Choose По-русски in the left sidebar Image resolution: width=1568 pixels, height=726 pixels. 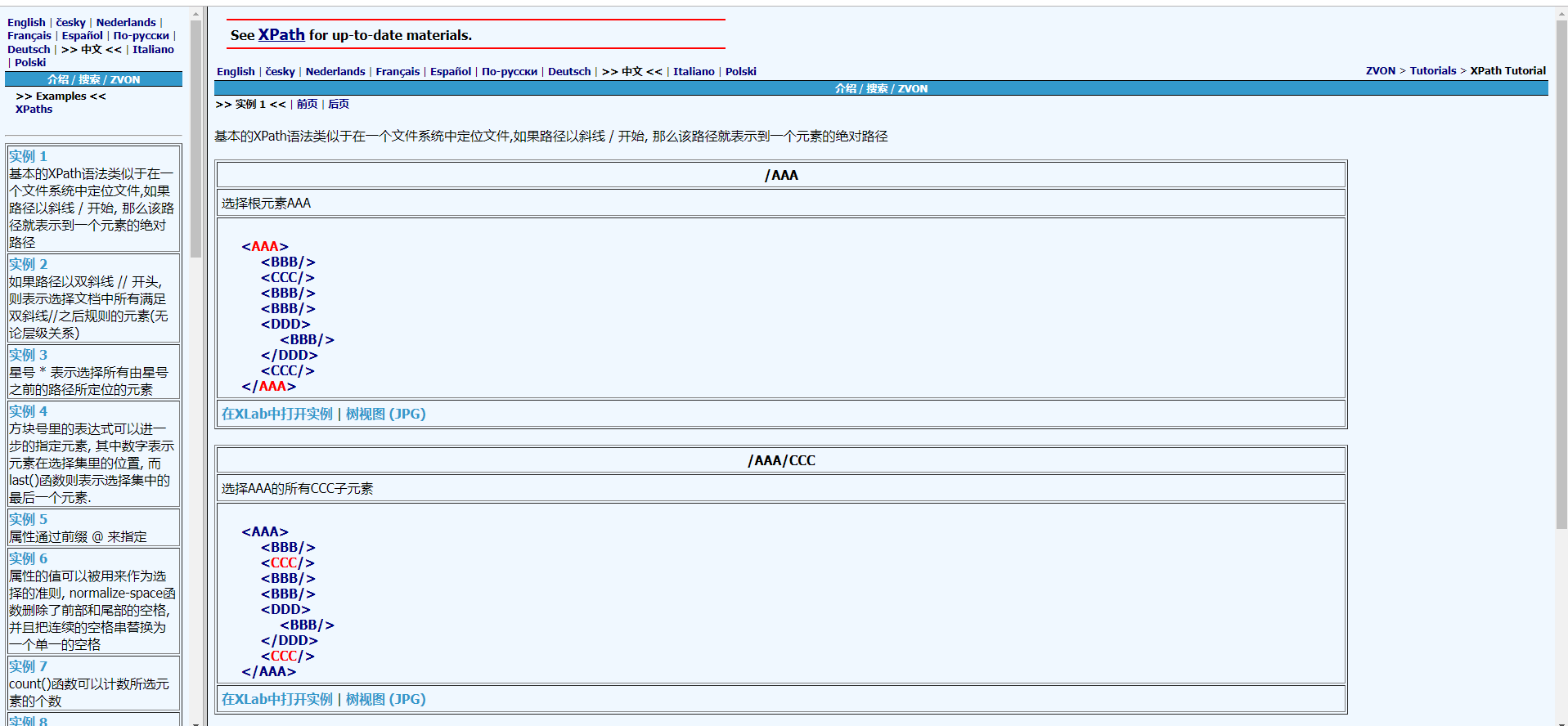(142, 35)
